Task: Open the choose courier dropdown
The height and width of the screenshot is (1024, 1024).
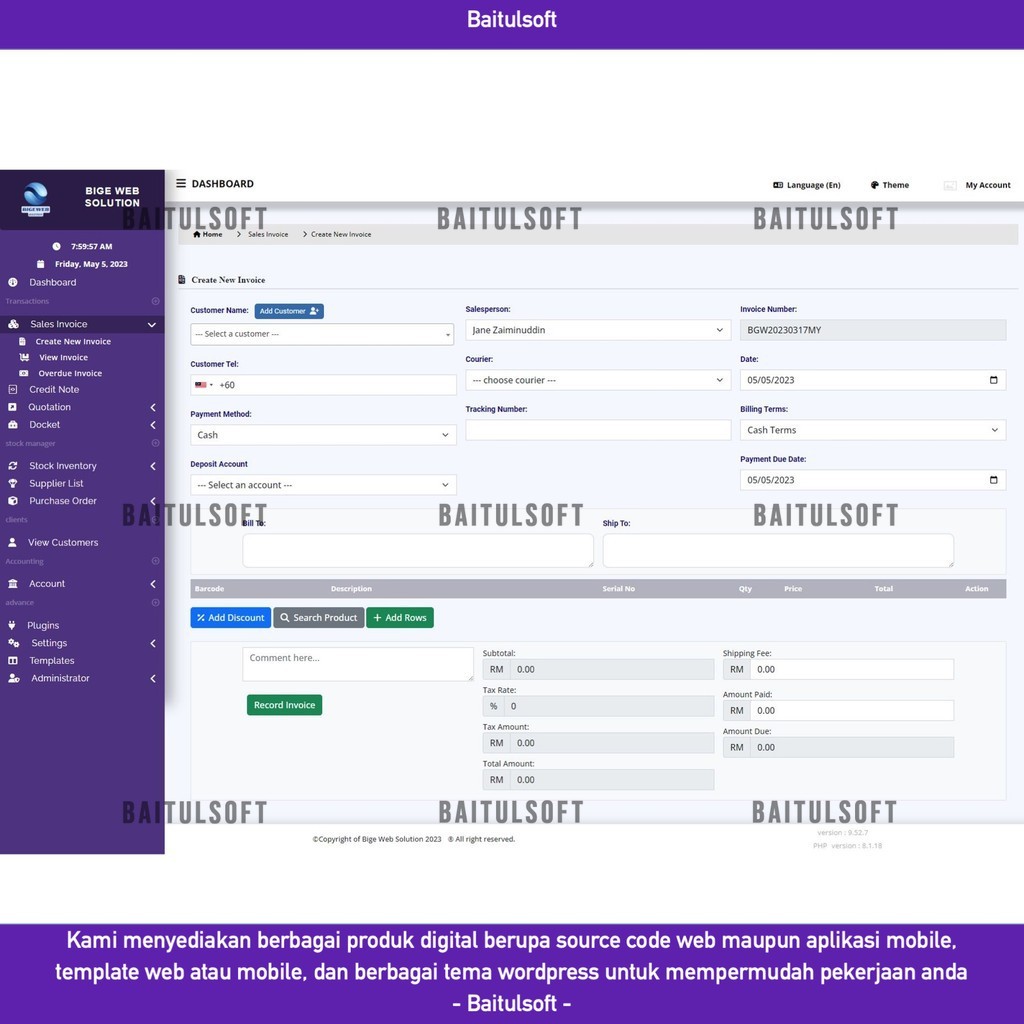Action: [x=598, y=380]
